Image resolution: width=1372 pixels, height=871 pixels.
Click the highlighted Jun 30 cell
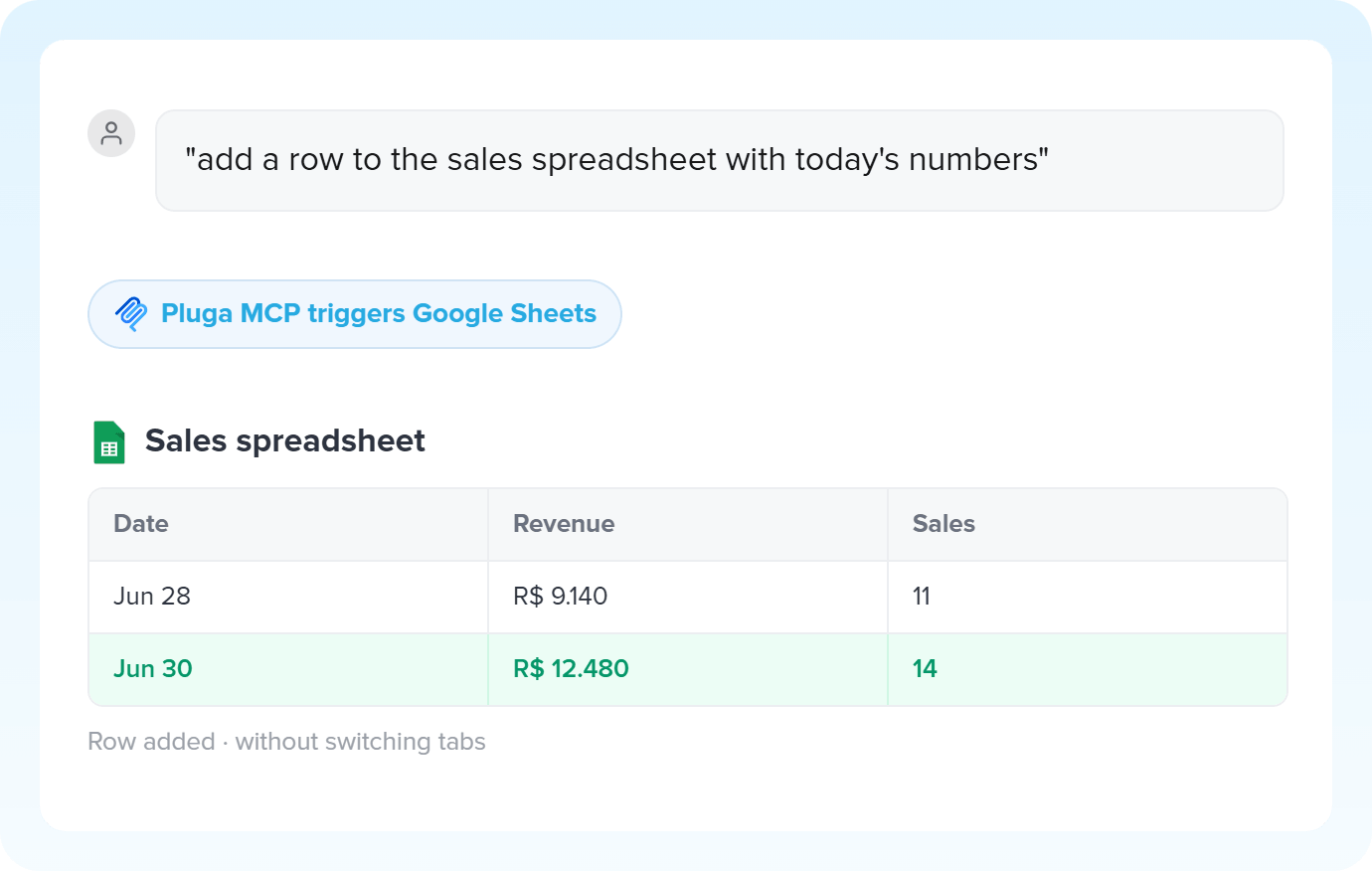(288, 669)
